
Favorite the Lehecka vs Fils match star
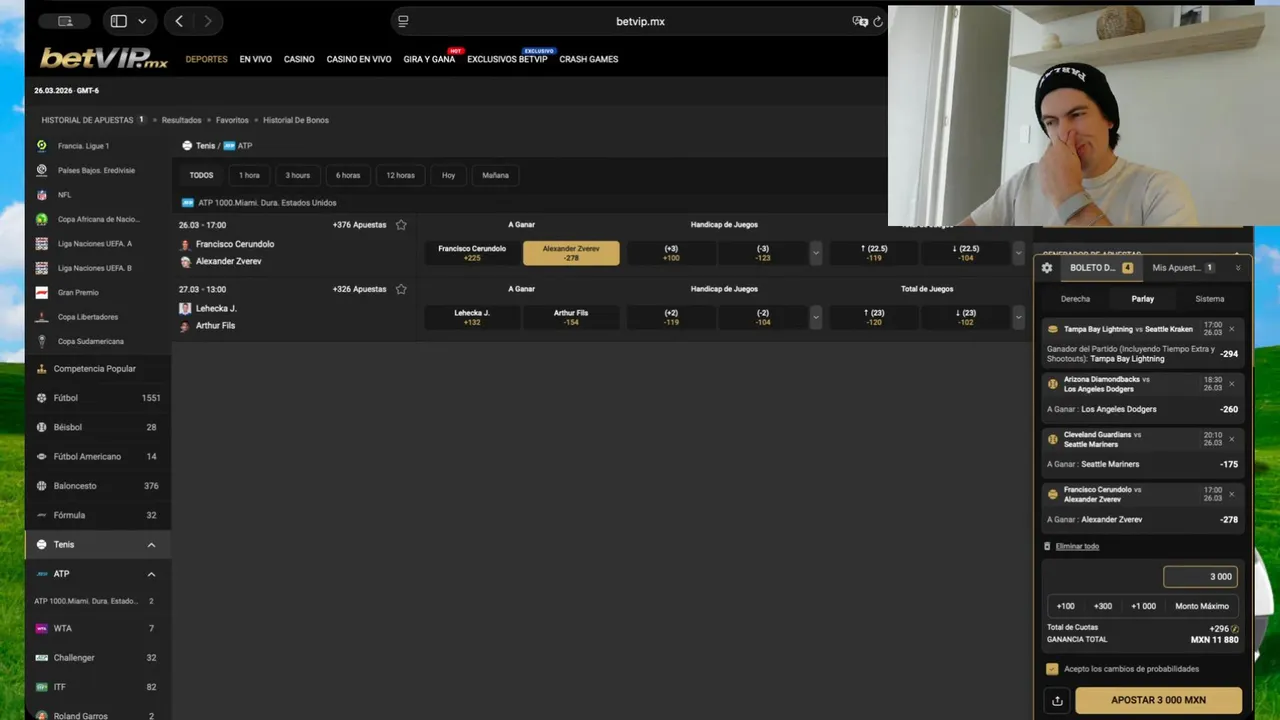[x=401, y=289]
